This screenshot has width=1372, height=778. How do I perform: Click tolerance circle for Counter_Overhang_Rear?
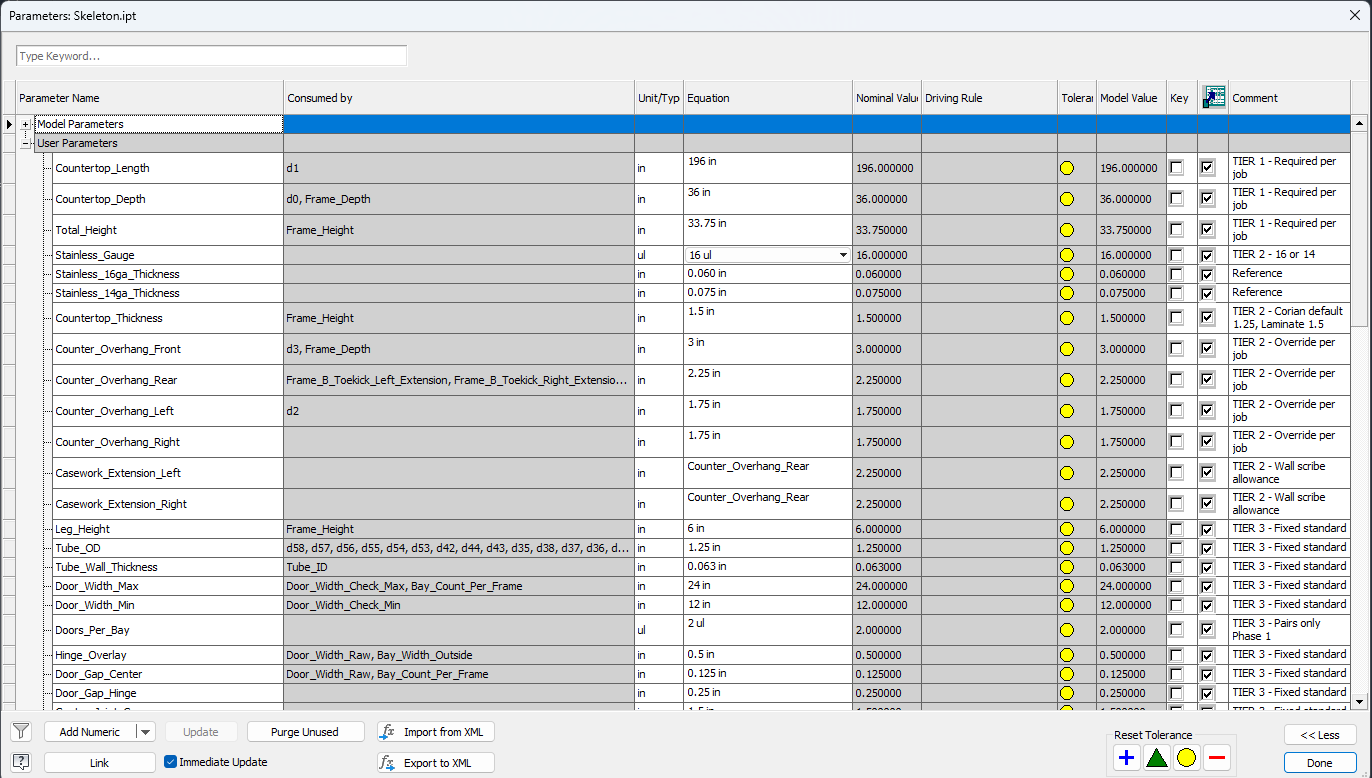pos(1067,380)
